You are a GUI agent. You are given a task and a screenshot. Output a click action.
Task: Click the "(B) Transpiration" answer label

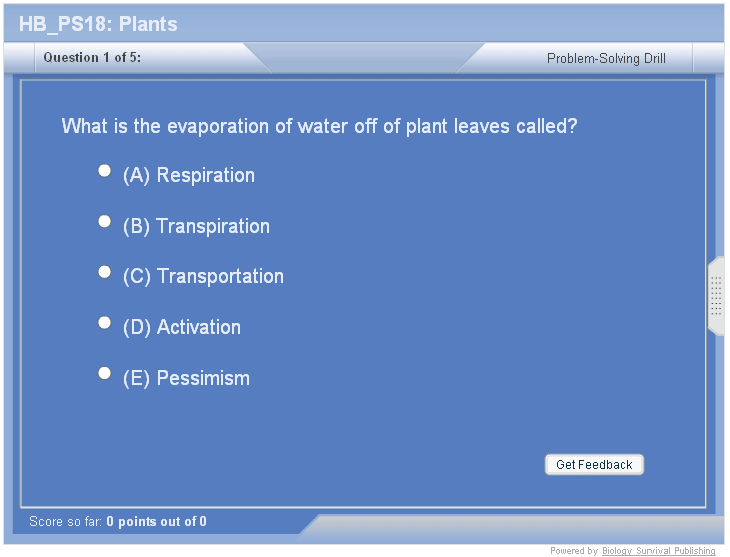(196, 227)
